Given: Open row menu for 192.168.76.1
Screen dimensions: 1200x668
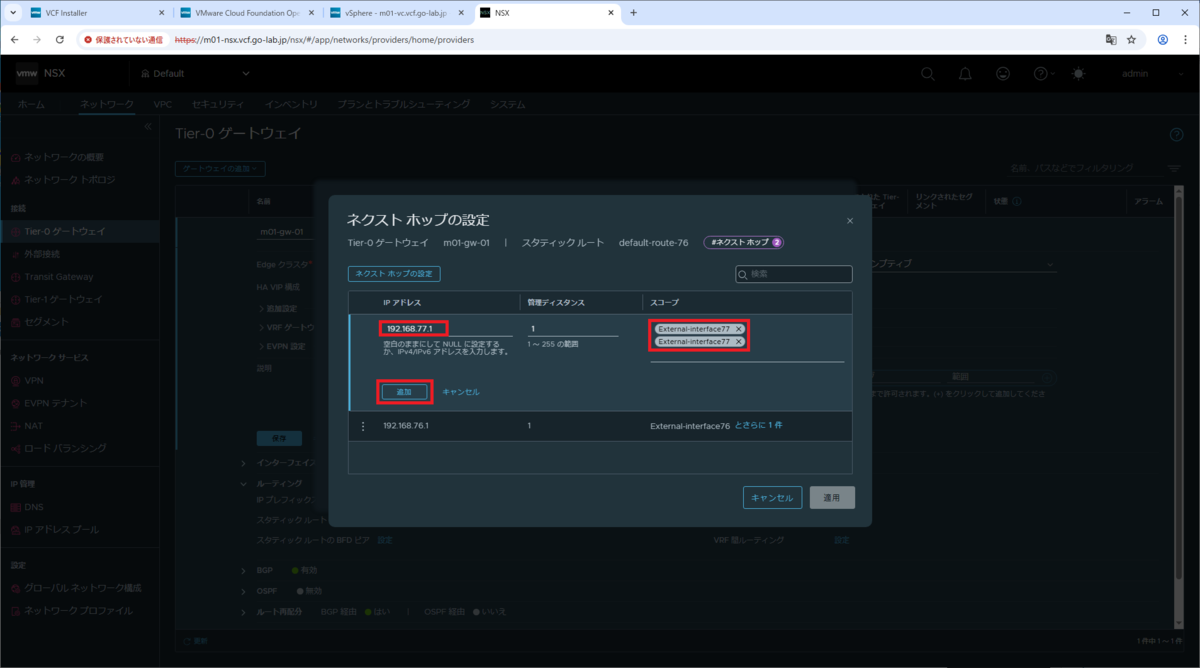Looking at the screenshot, I should [x=362, y=426].
